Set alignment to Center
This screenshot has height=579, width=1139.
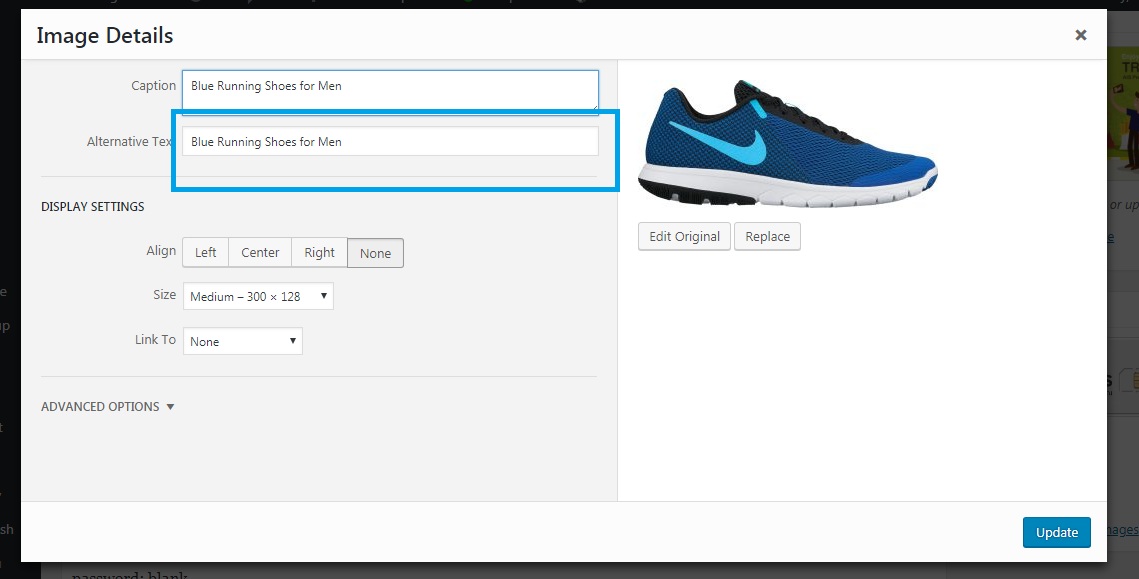tap(260, 253)
